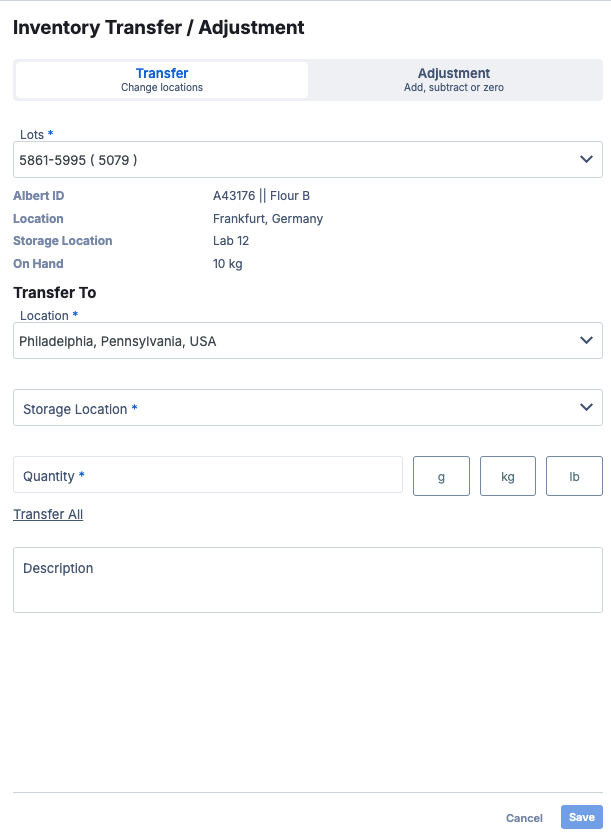Open the Lots field showing 5861-5995
This screenshot has width=611, height=837.
(290, 159)
